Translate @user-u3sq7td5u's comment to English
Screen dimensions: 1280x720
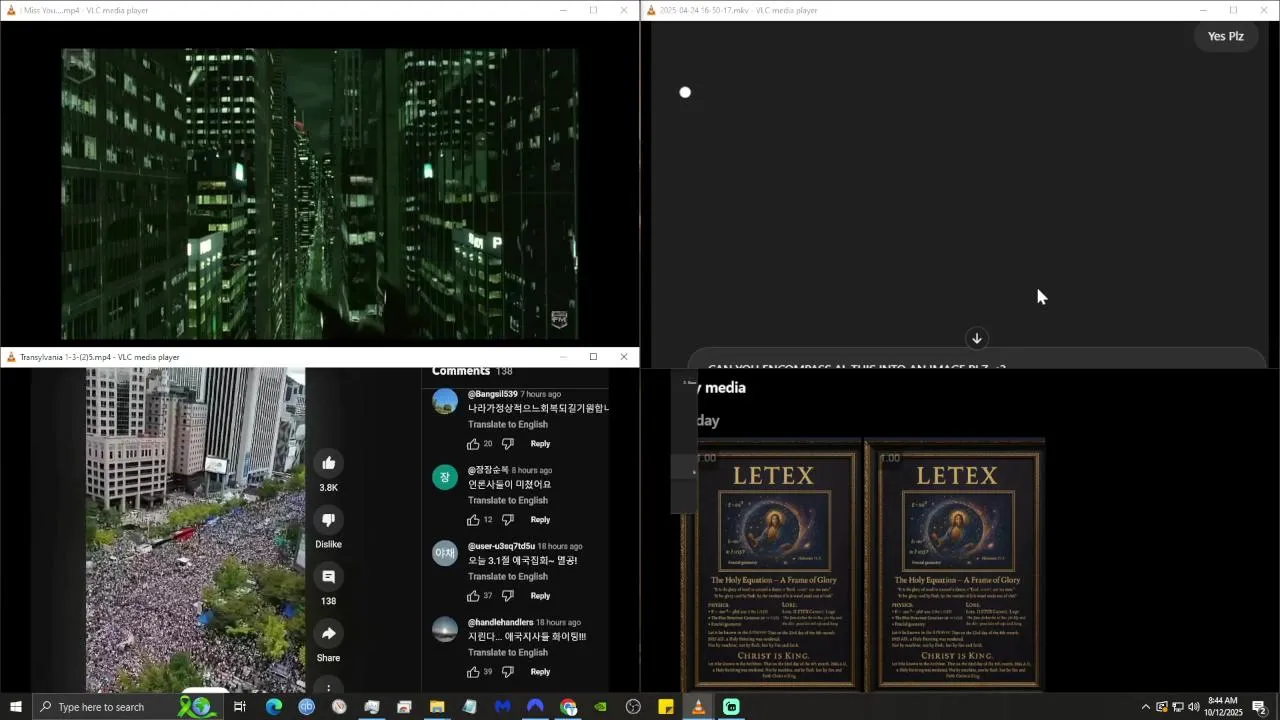507,576
